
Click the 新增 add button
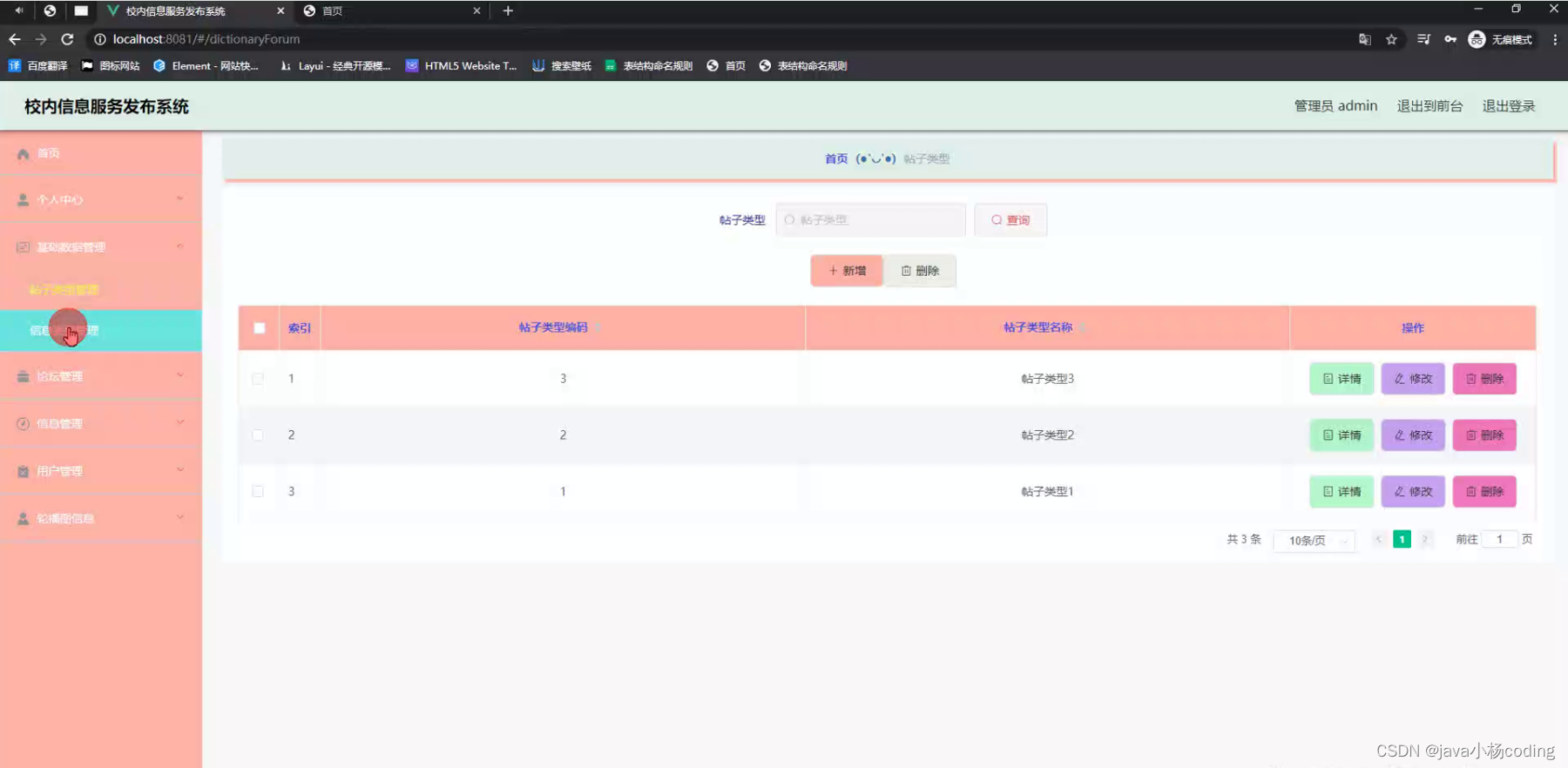coord(847,271)
